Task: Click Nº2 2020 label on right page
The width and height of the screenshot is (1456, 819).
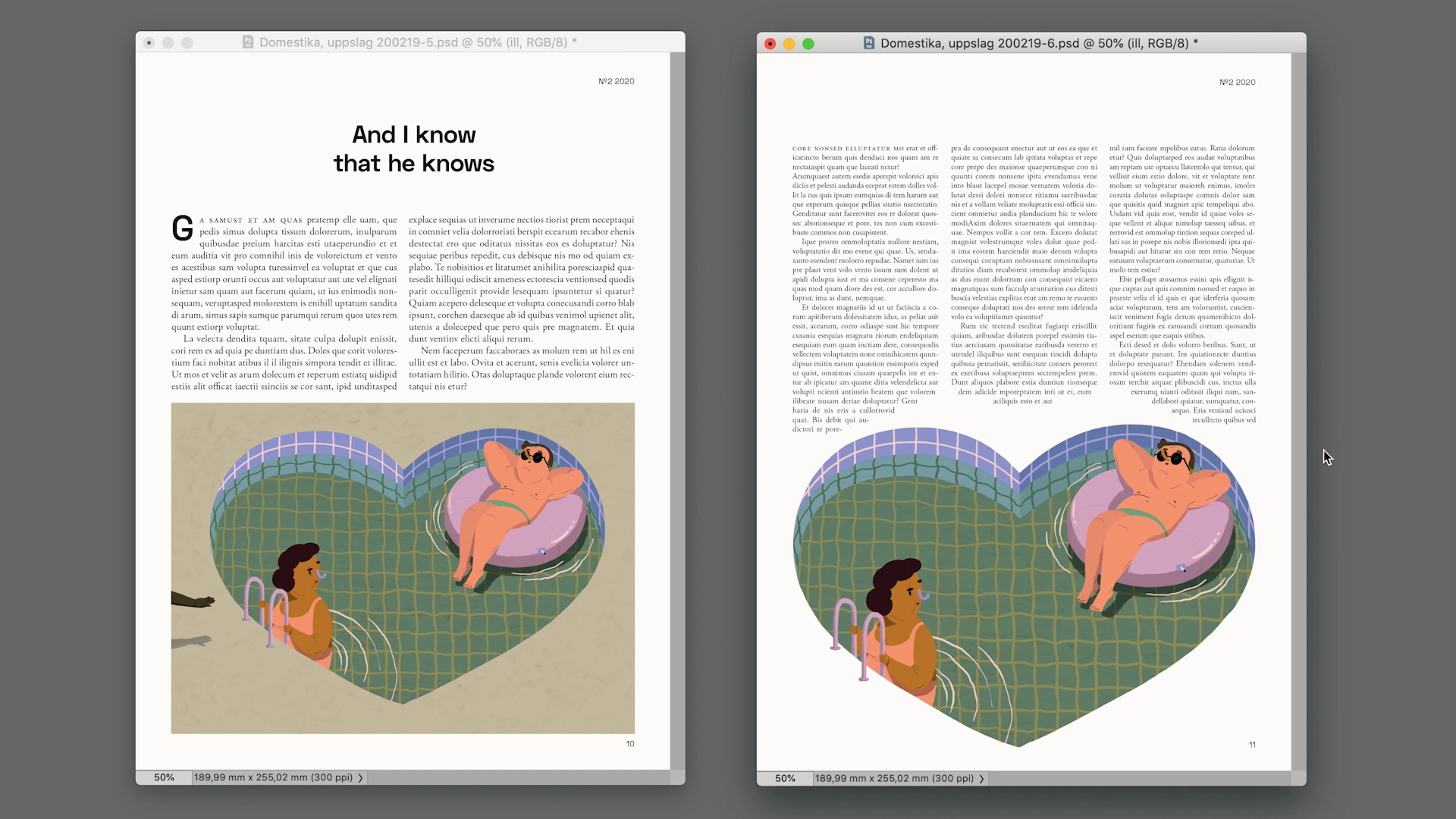Action: pos(1237,82)
